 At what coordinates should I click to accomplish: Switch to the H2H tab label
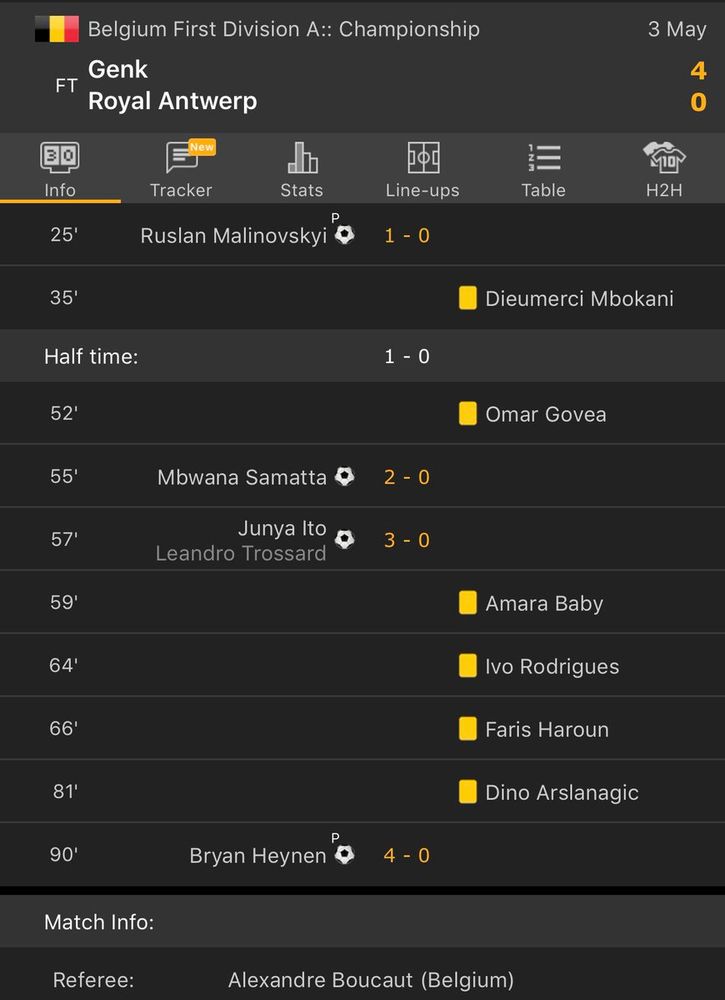pyautogui.click(x=664, y=190)
